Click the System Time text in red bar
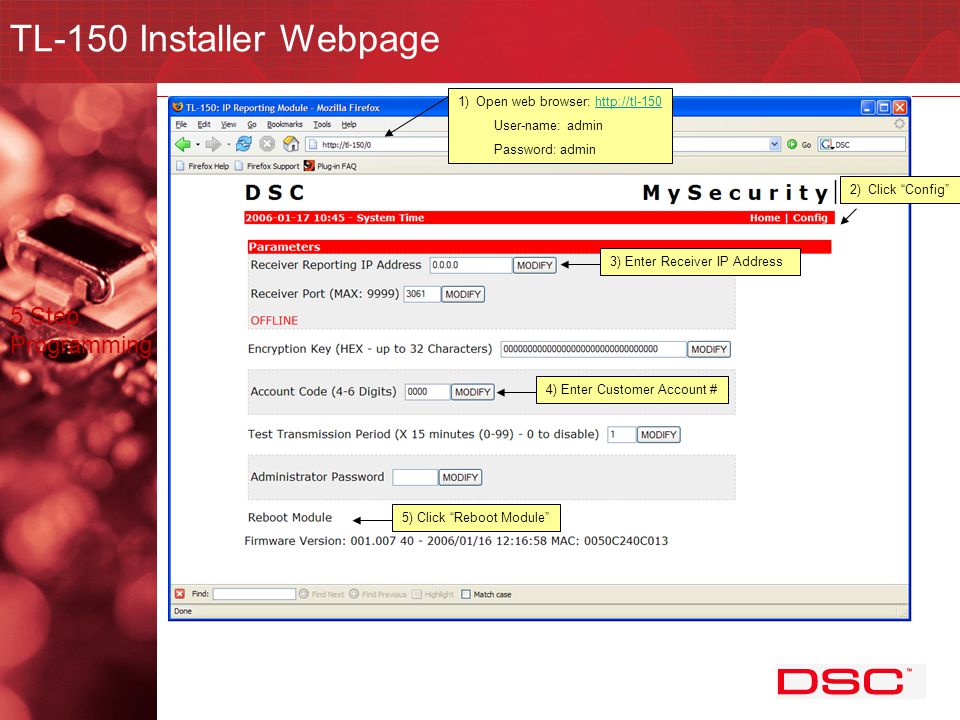This screenshot has height=720, width=960. (390, 217)
